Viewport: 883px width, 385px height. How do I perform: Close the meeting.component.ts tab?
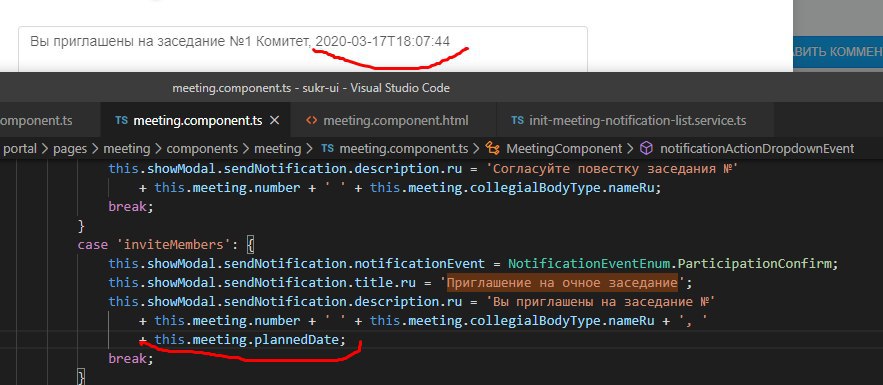pyautogui.click(x=274, y=120)
